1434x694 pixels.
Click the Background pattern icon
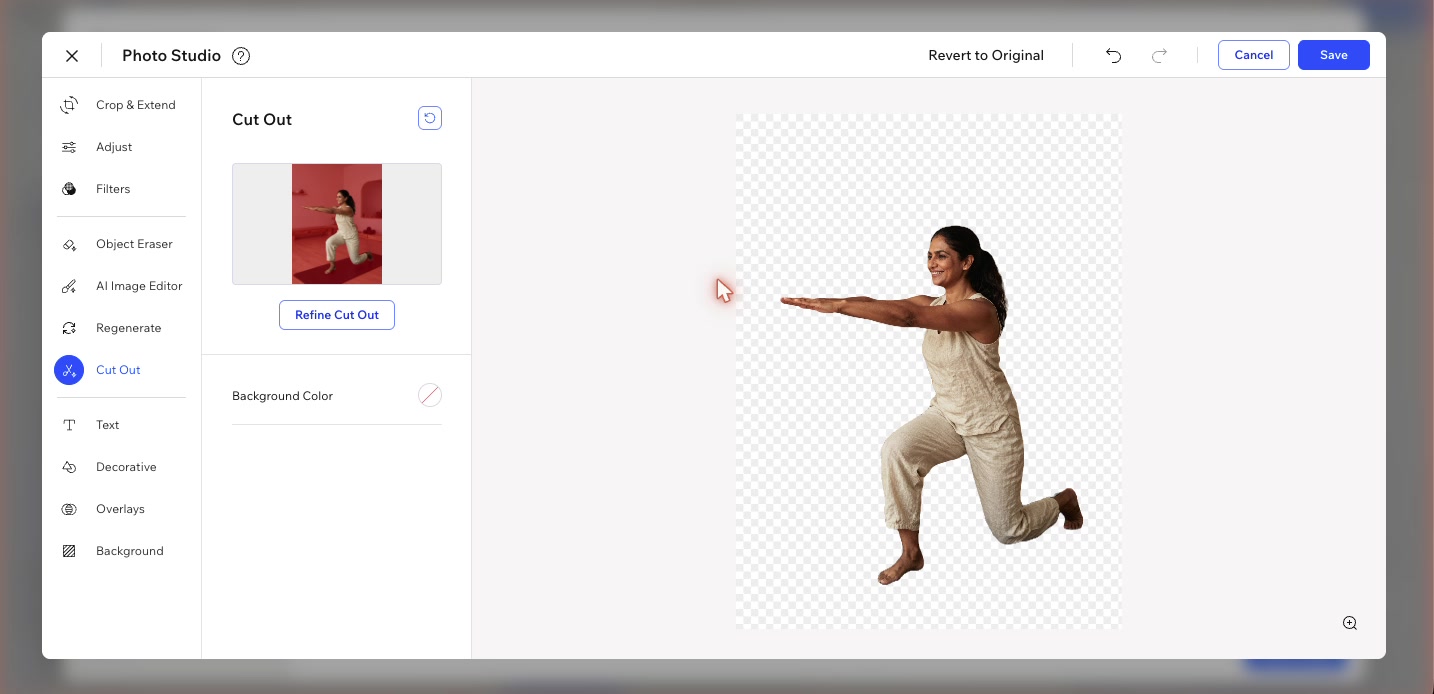(69, 551)
